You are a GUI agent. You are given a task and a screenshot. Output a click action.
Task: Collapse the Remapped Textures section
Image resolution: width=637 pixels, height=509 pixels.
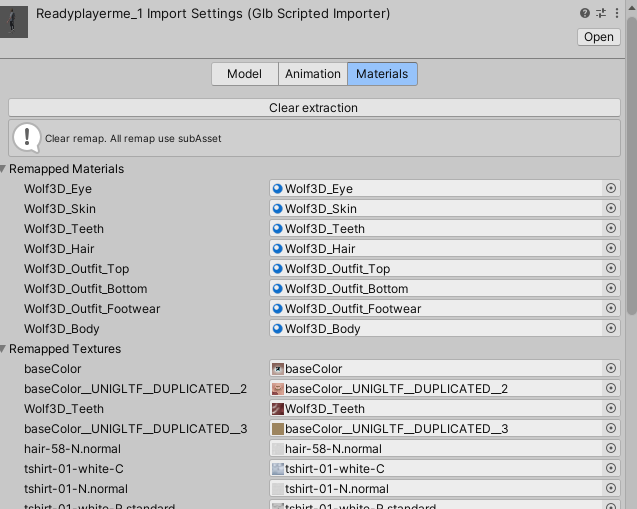pos(3,349)
